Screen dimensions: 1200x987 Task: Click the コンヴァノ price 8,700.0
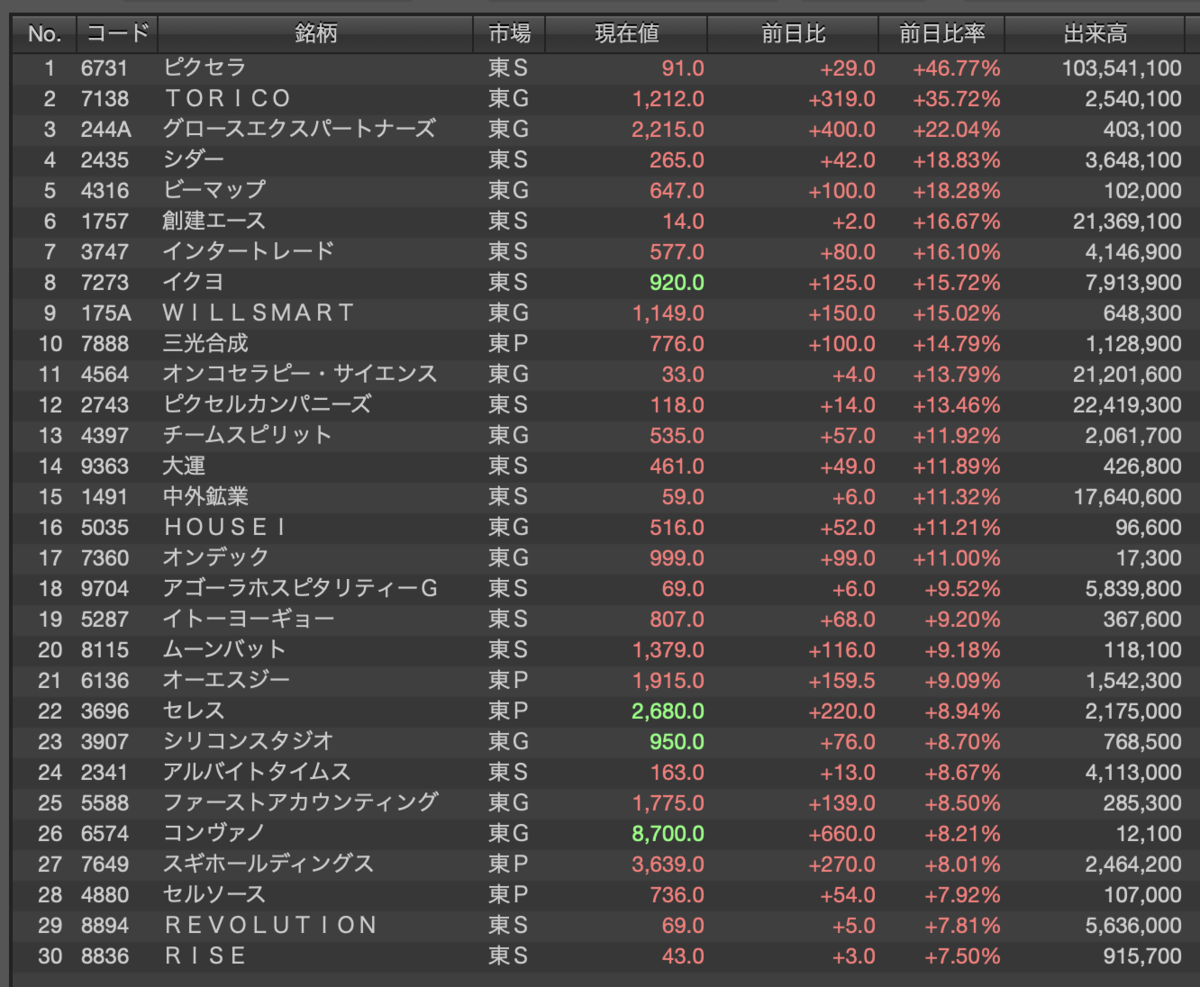pyautogui.click(x=668, y=833)
